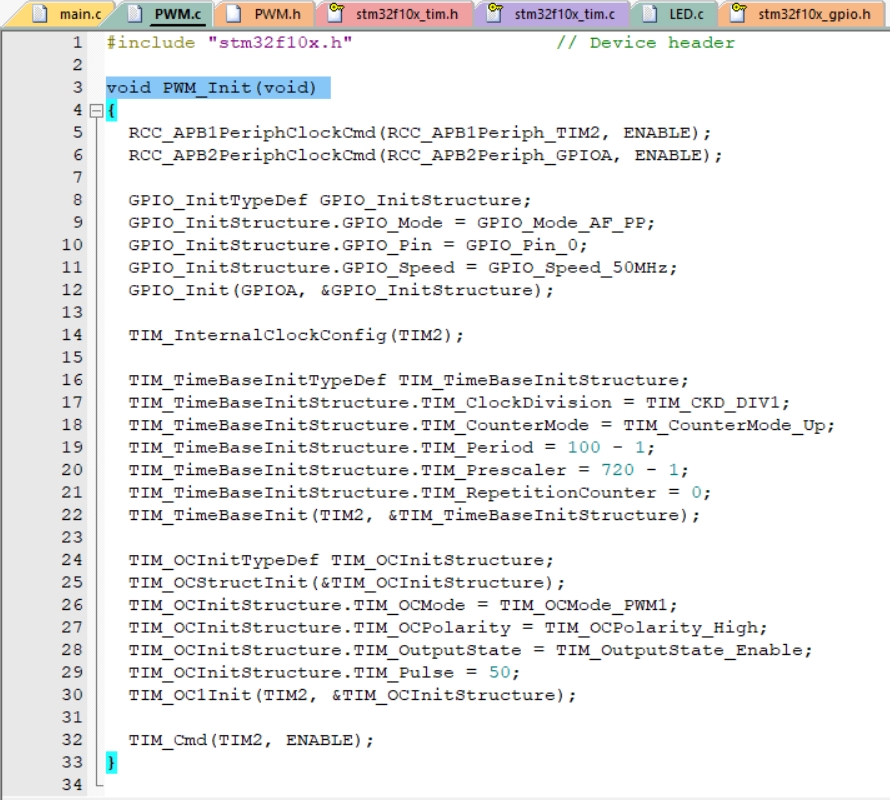Click the number 720 in TIM_Prescaler line
This screenshot has width=890, height=800.
617,470
